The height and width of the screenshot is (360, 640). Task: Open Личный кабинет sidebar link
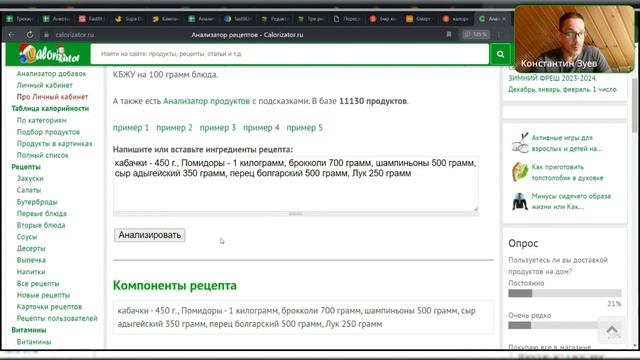pos(44,85)
